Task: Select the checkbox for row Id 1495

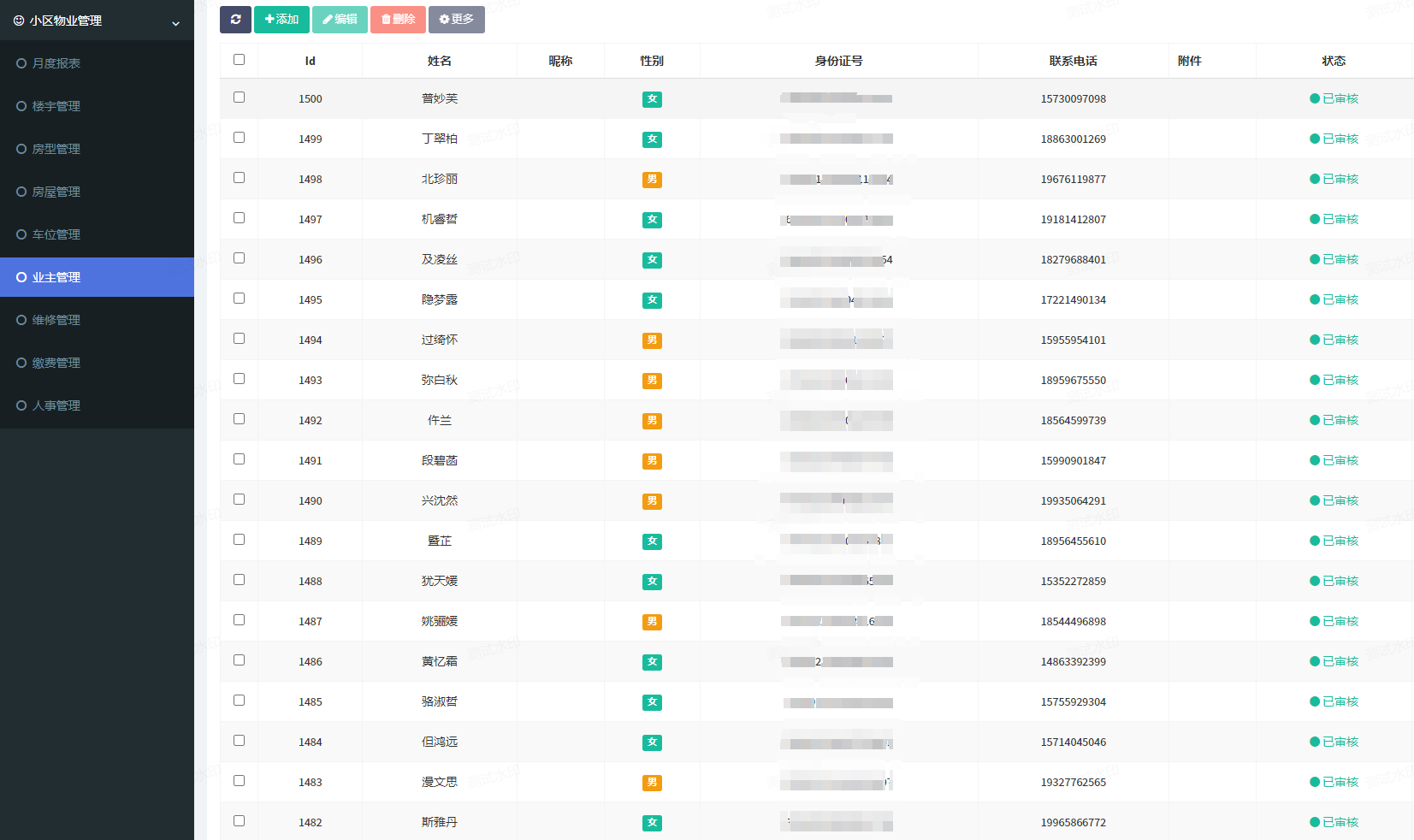Action: pos(239,299)
